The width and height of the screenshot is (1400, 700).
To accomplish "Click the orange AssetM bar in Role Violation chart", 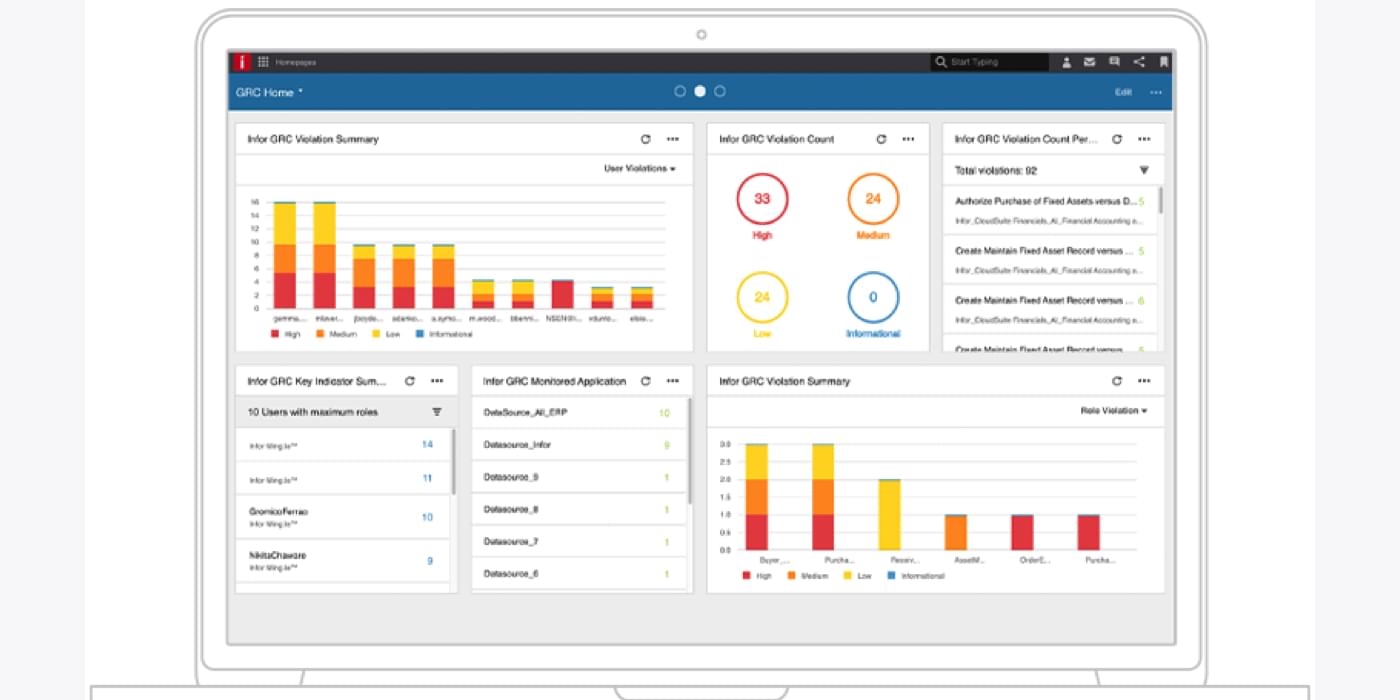I will (x=956, y=532).
